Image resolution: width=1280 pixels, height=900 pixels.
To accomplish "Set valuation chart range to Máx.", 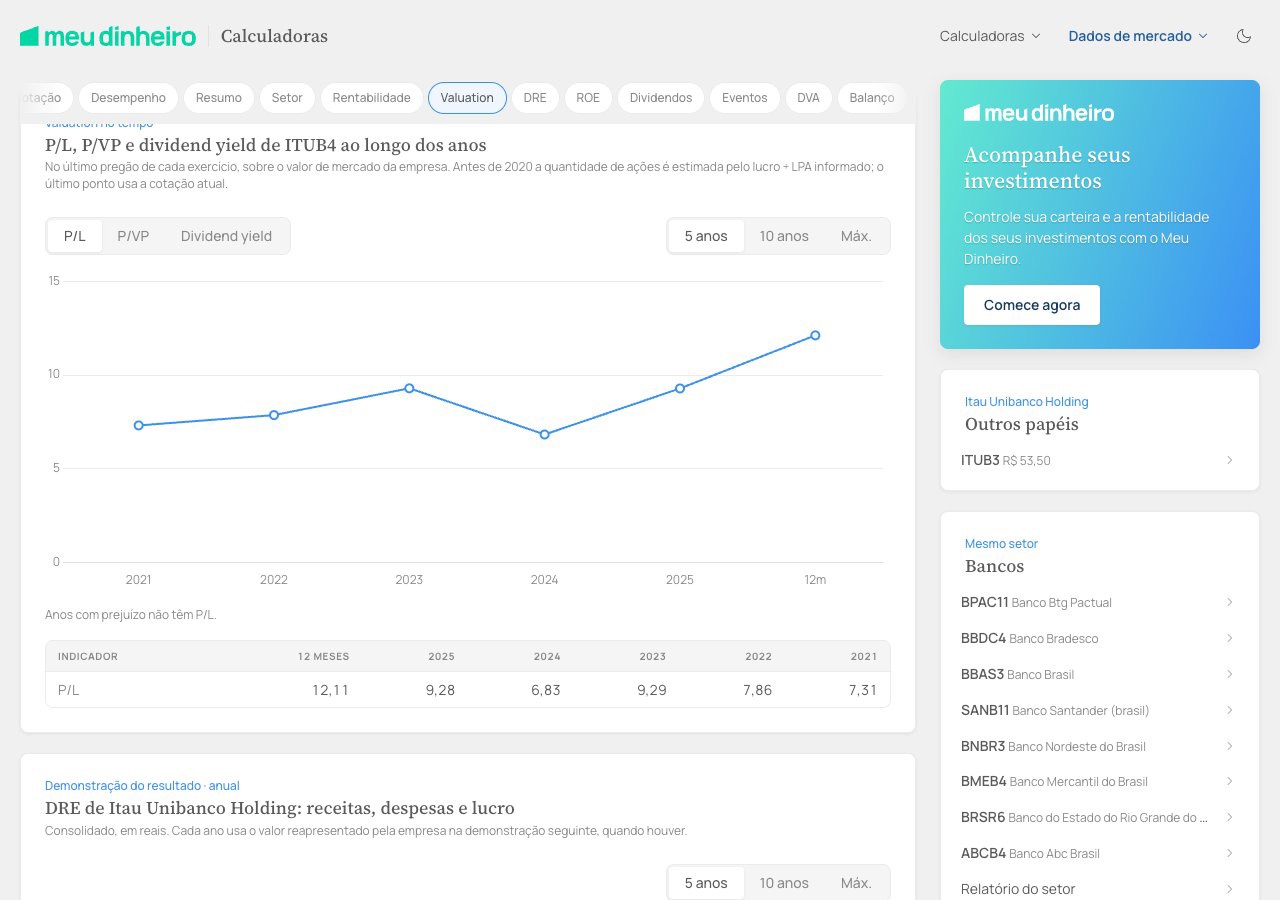I will point(856,236).
